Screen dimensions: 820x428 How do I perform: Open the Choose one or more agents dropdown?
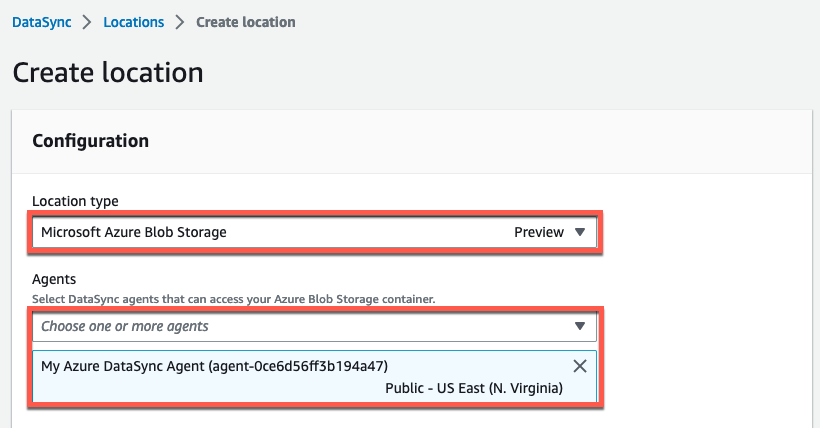coord(314,326)
